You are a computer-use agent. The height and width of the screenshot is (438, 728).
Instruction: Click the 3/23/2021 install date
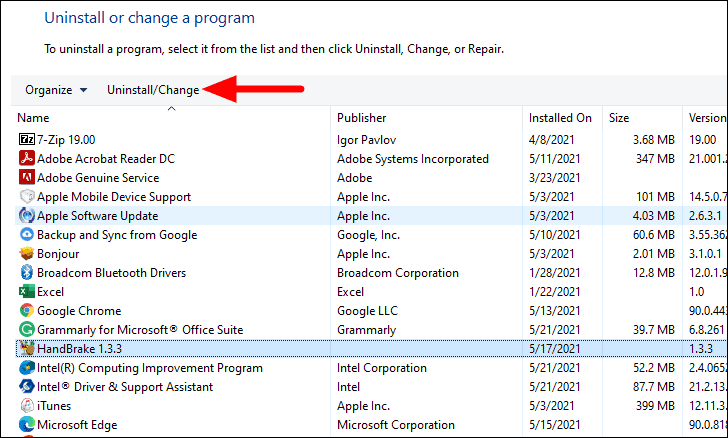point(554,178)
